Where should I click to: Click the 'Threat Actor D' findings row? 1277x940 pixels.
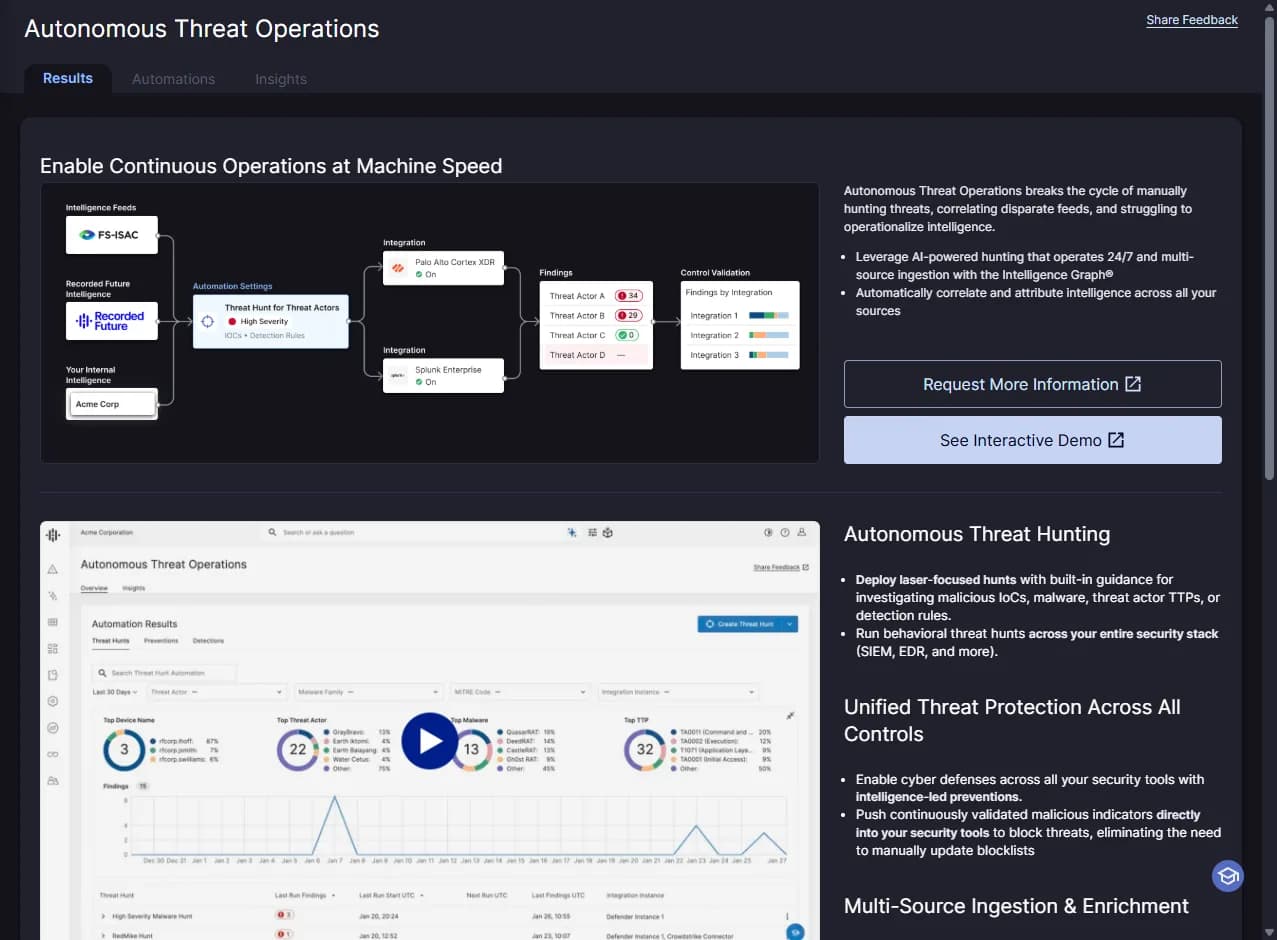(x=596, y=355)
